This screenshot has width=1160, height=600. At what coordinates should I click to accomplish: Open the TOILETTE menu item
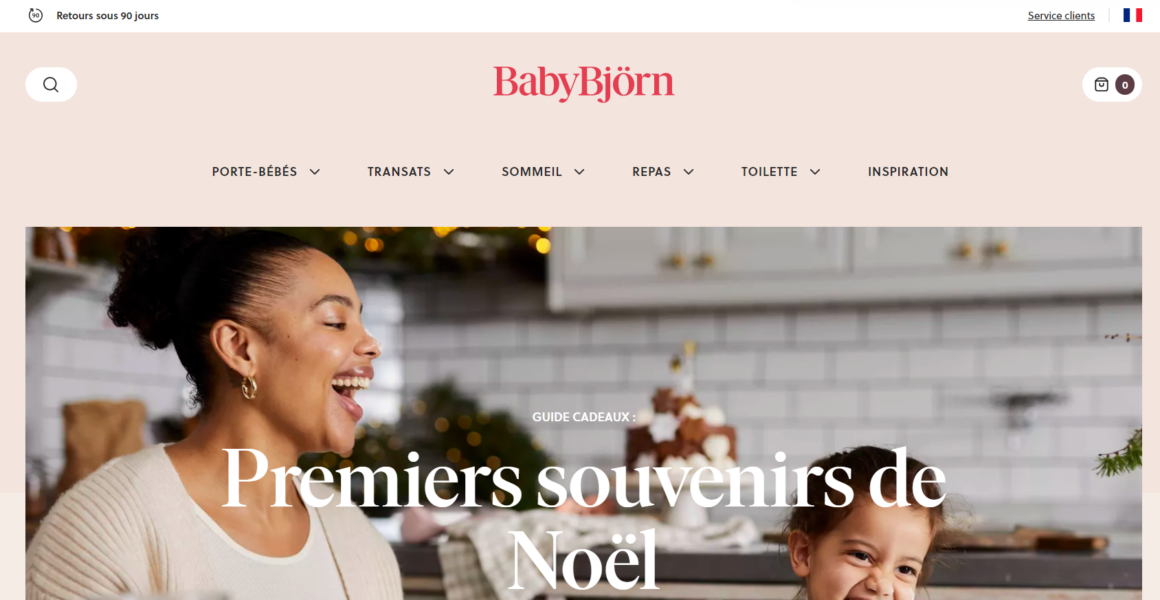[769, 172]
